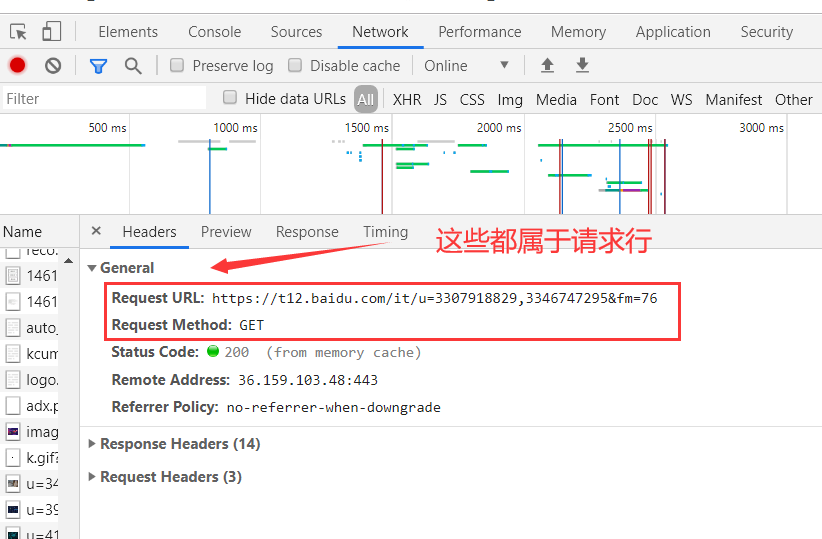Click the no-referrer-when-downgrade policy value

tap(333, 407)
